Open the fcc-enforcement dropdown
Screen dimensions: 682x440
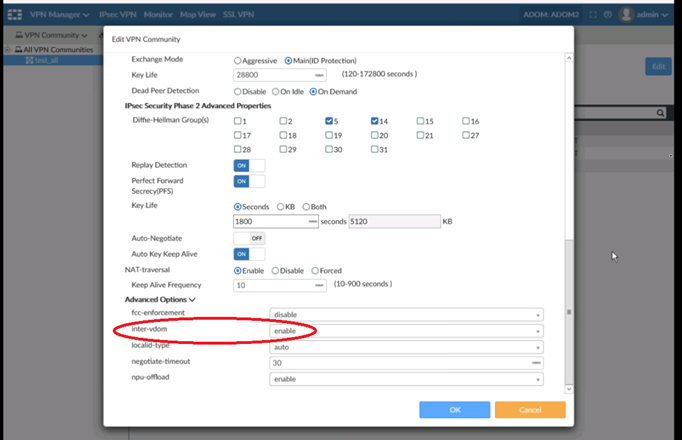406,314
